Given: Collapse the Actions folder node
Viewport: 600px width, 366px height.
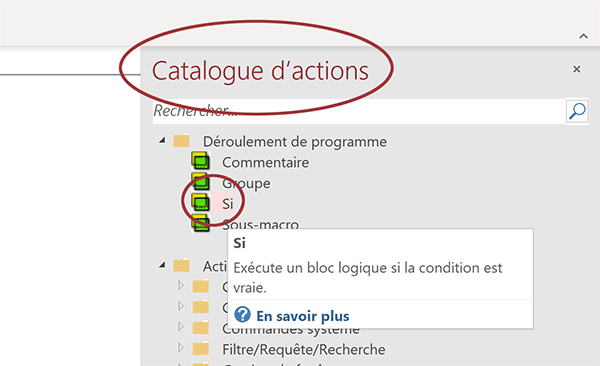Looking at the screenshot, I should pos(162,265).
